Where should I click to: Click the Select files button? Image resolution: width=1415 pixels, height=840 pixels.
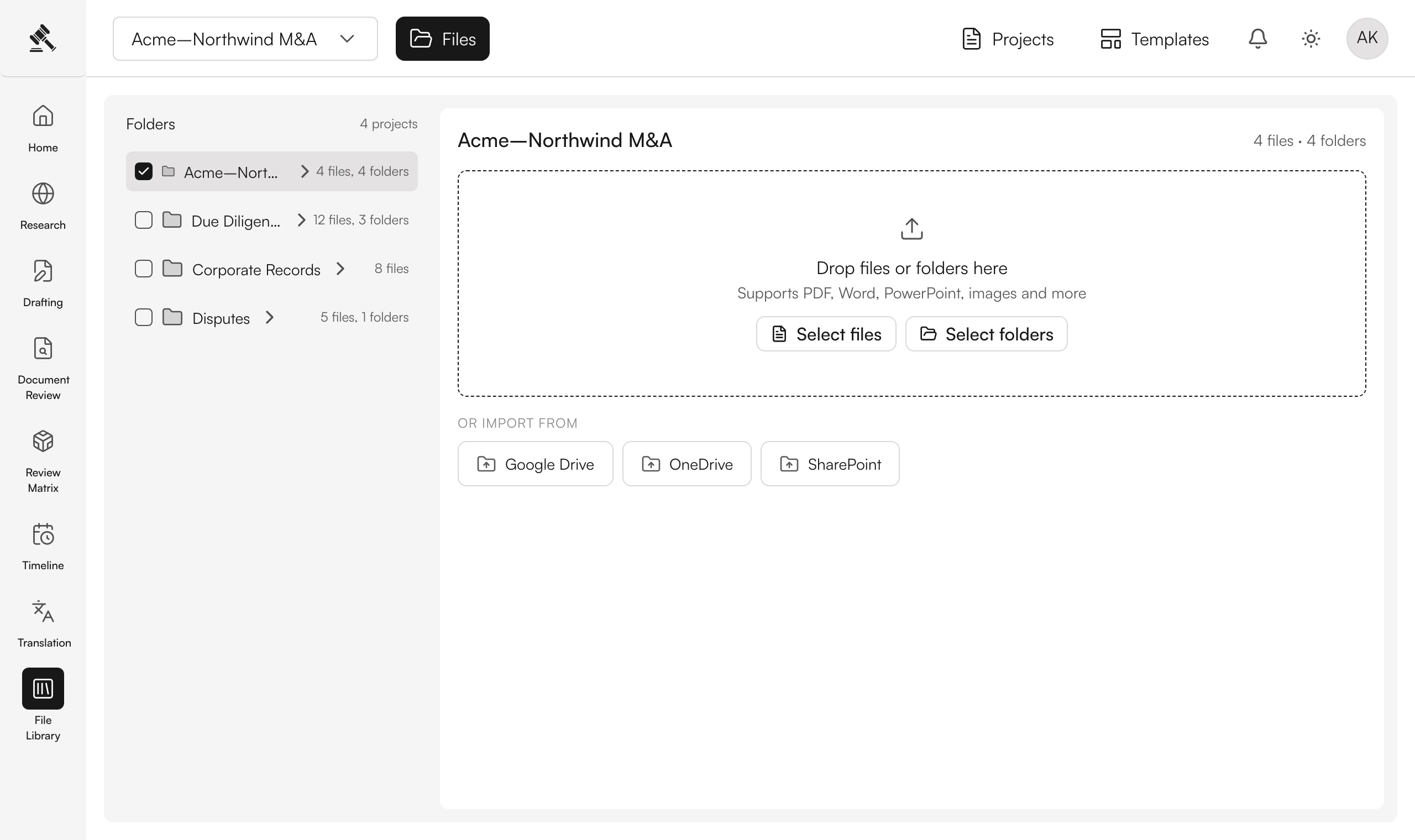tap(826, 334)
